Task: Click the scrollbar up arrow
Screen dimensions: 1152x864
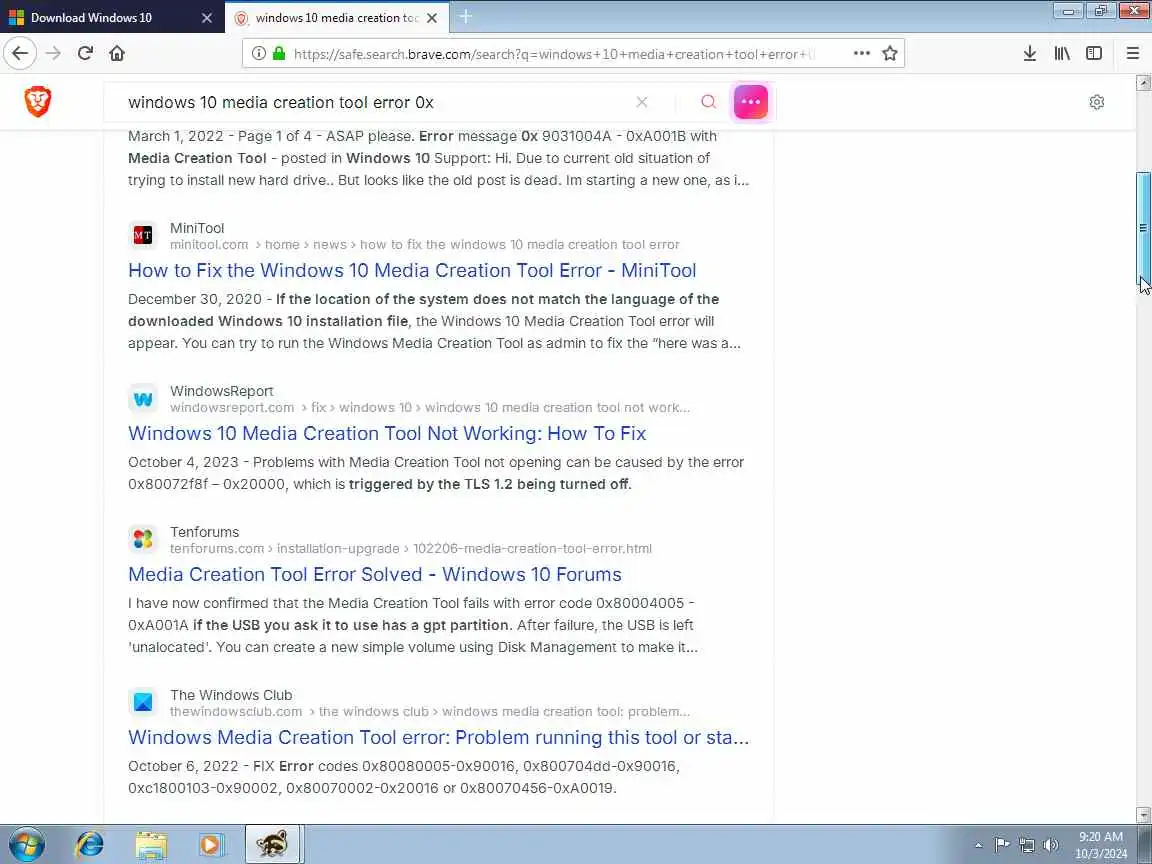Action: (x=1143, y=82)
